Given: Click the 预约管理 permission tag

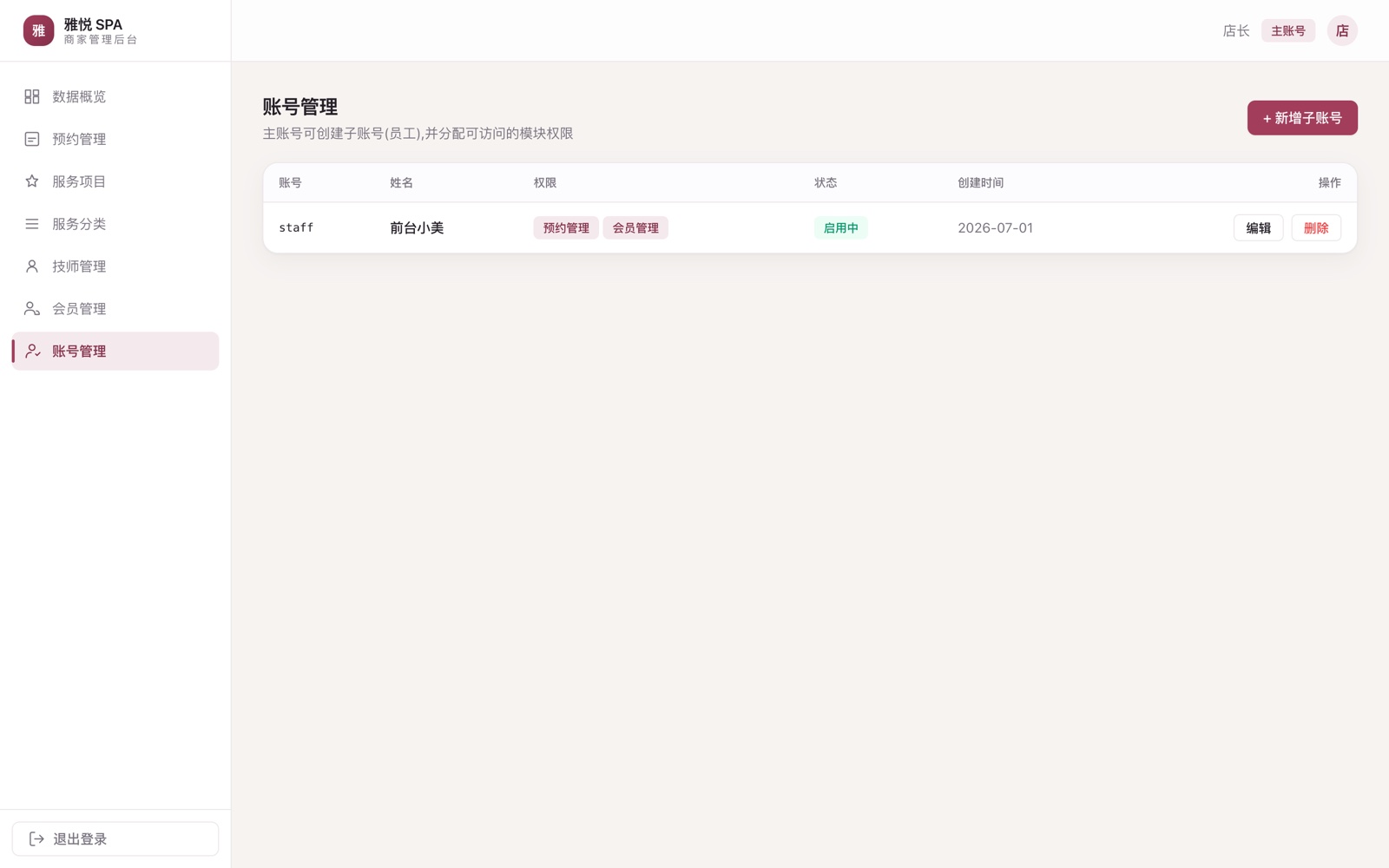Looking at the screenshot, I should click(x=566, y=227).
